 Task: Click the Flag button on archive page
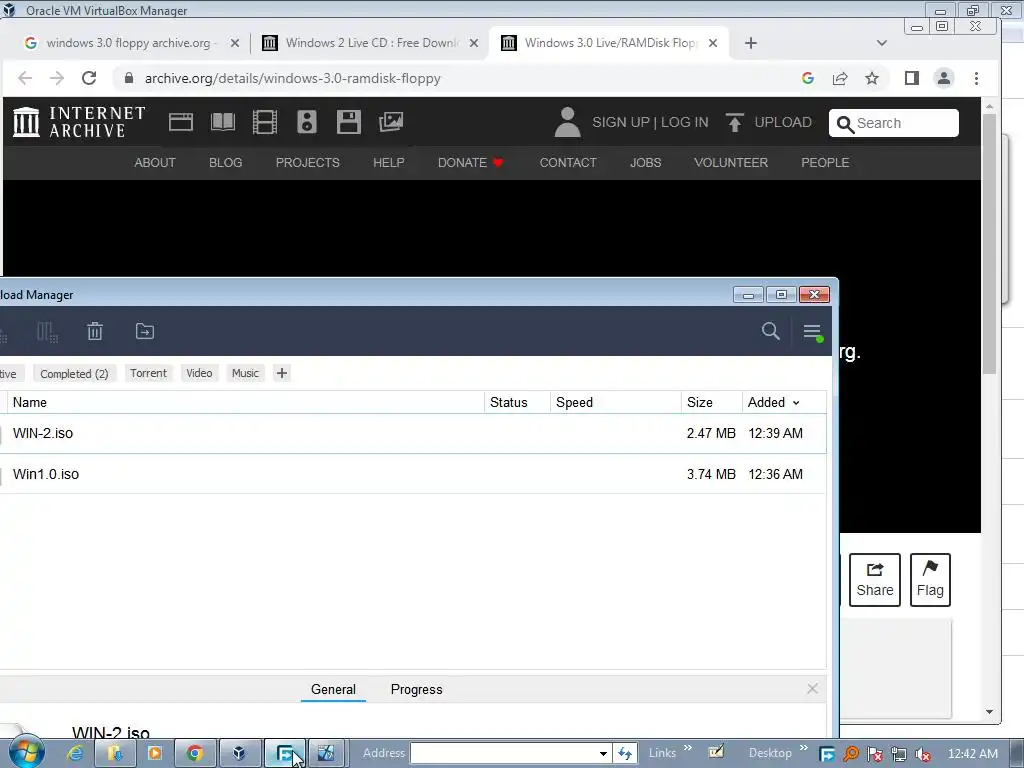point(930,580)
